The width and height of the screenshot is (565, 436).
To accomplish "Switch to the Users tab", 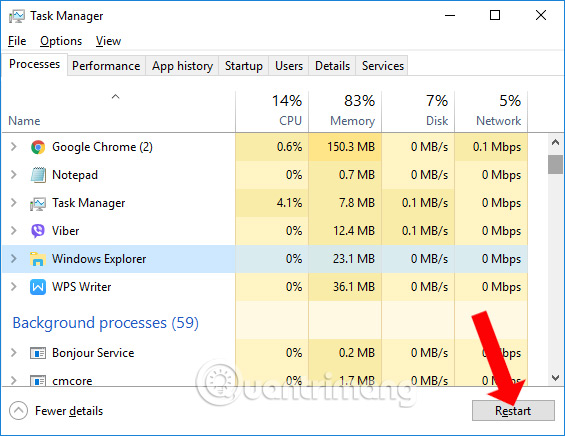I will point(289,66).
